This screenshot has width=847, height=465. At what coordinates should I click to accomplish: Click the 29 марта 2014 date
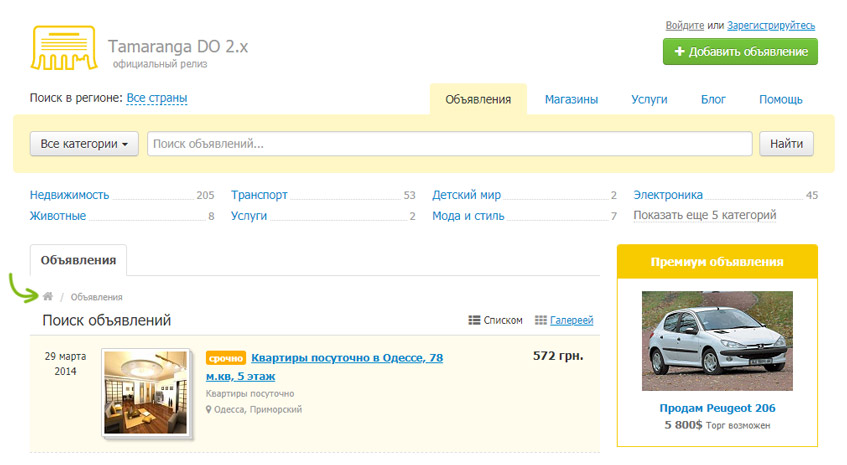point(65,363)
